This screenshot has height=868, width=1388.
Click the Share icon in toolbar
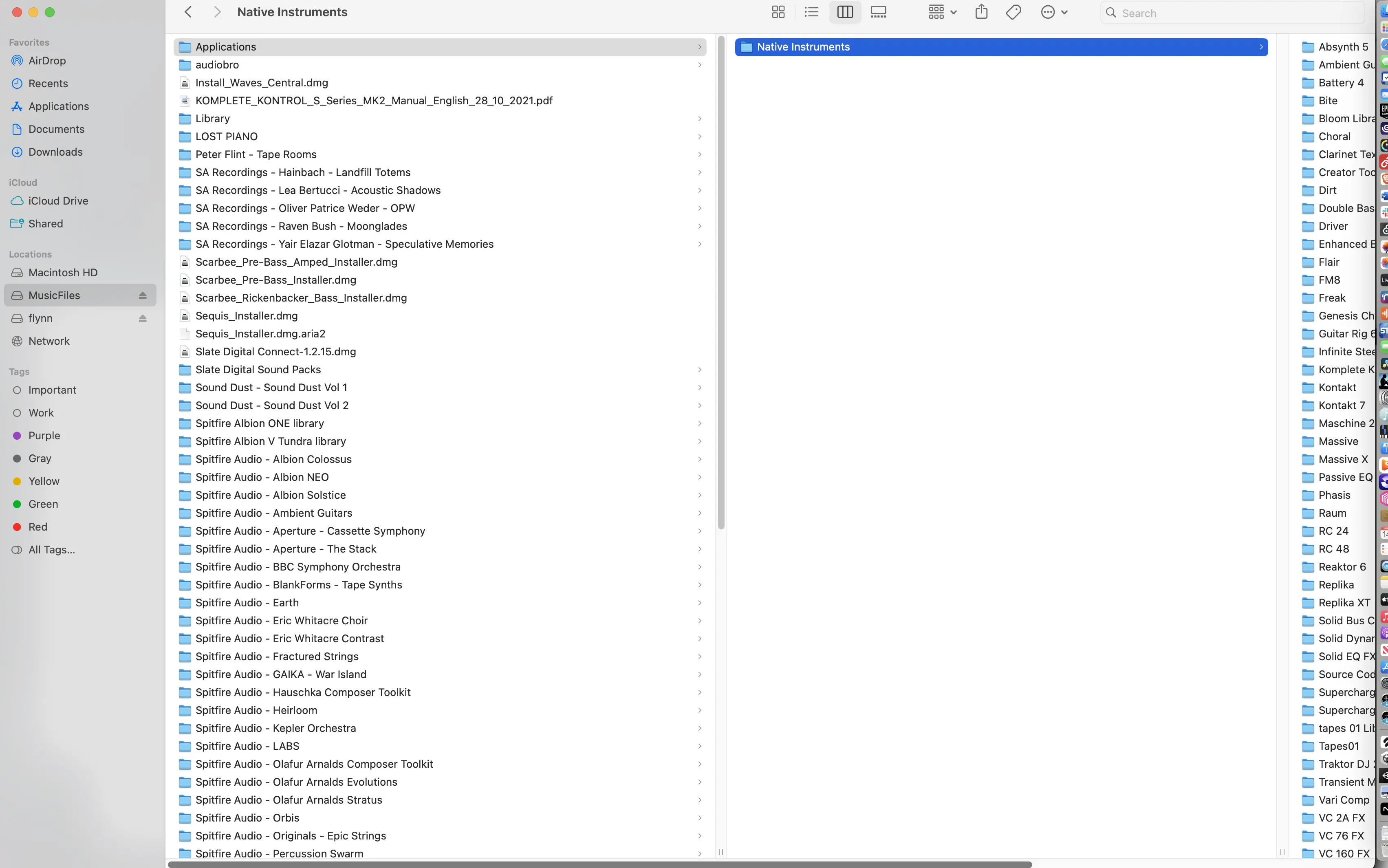click(x=981, y=12)
